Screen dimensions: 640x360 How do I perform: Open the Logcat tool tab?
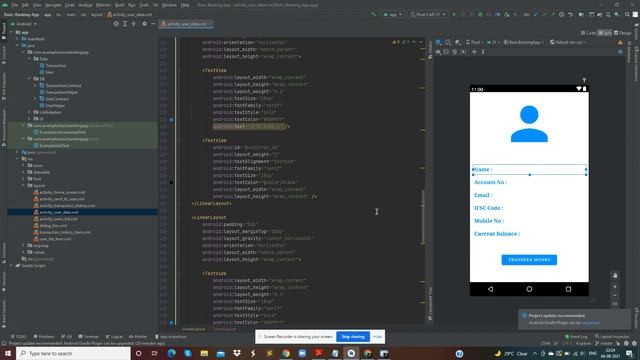114,337
